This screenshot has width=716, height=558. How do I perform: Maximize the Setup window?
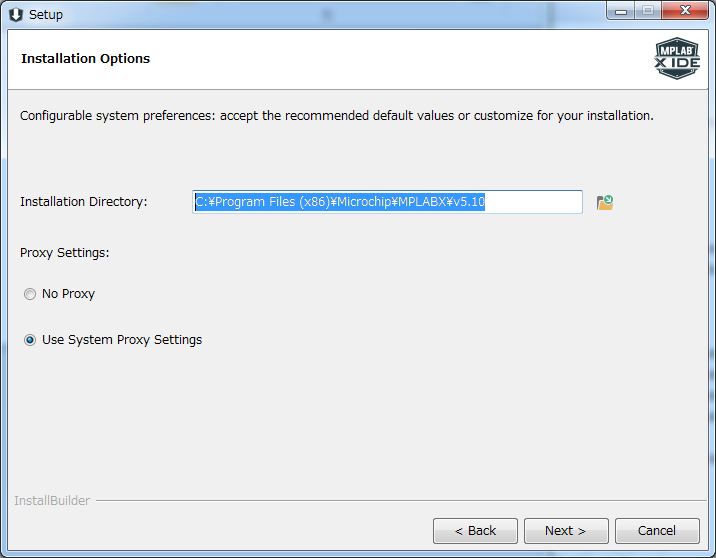click(648, 11)
